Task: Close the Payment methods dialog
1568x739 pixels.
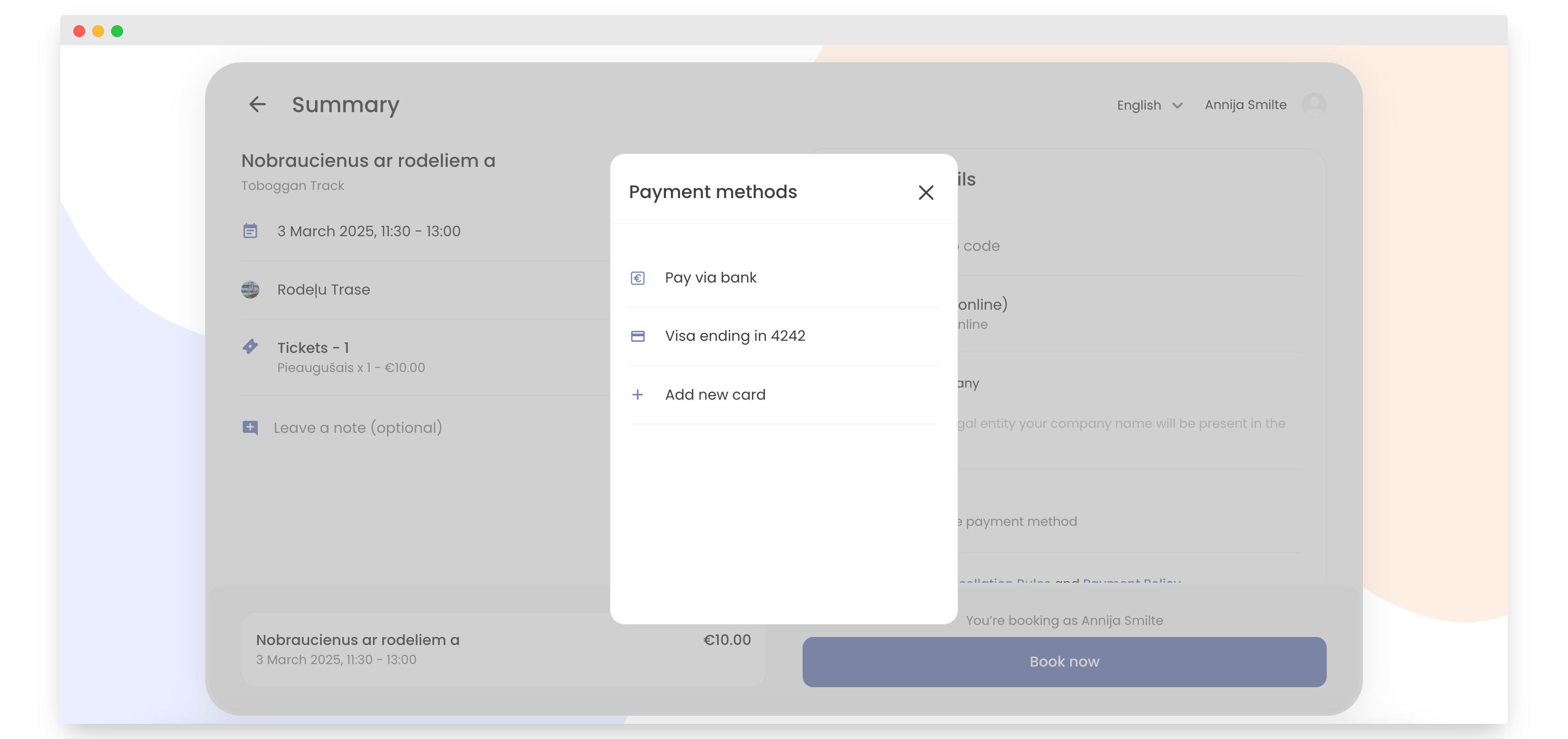Action: click(926, 193)
